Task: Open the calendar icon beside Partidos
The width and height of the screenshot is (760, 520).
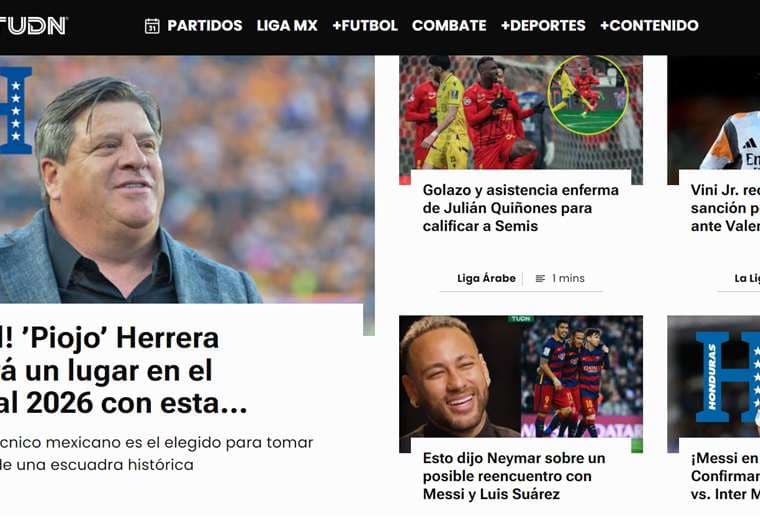Action: click(152, 26)
